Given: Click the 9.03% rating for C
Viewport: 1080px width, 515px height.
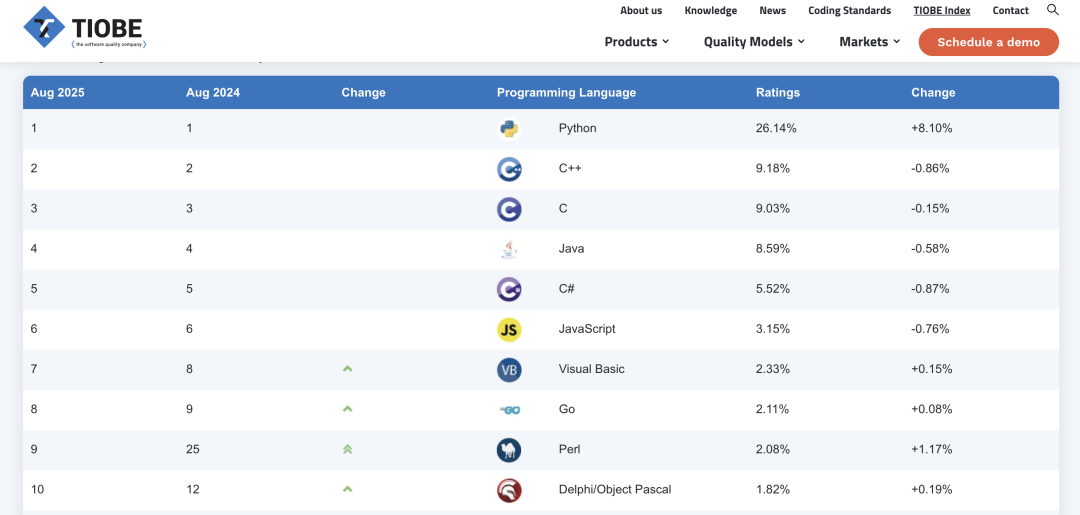Looking at the screenshot, I should pyautogui.click(x=773, y=209).
